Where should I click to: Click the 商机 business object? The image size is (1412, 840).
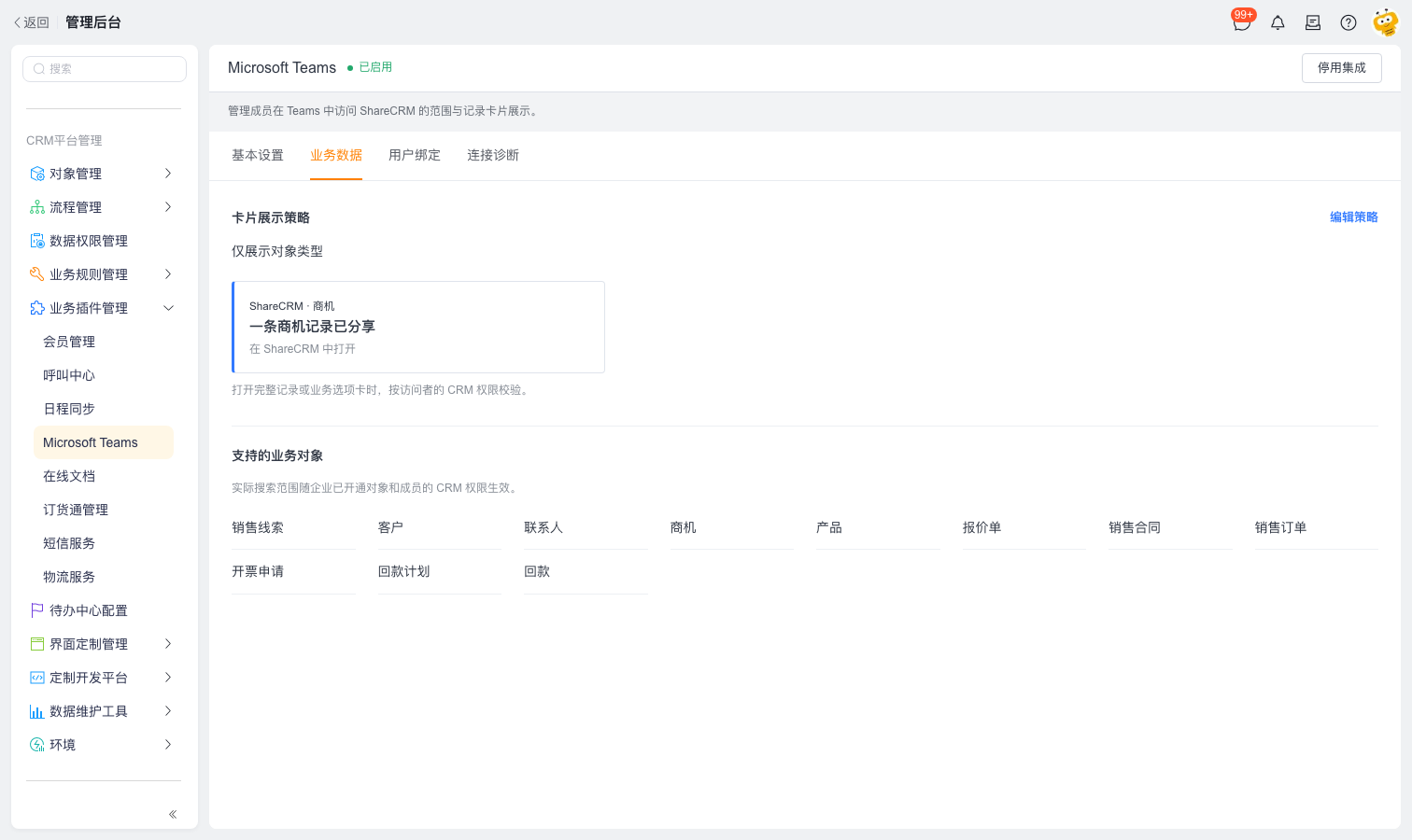tap(683, 528)
